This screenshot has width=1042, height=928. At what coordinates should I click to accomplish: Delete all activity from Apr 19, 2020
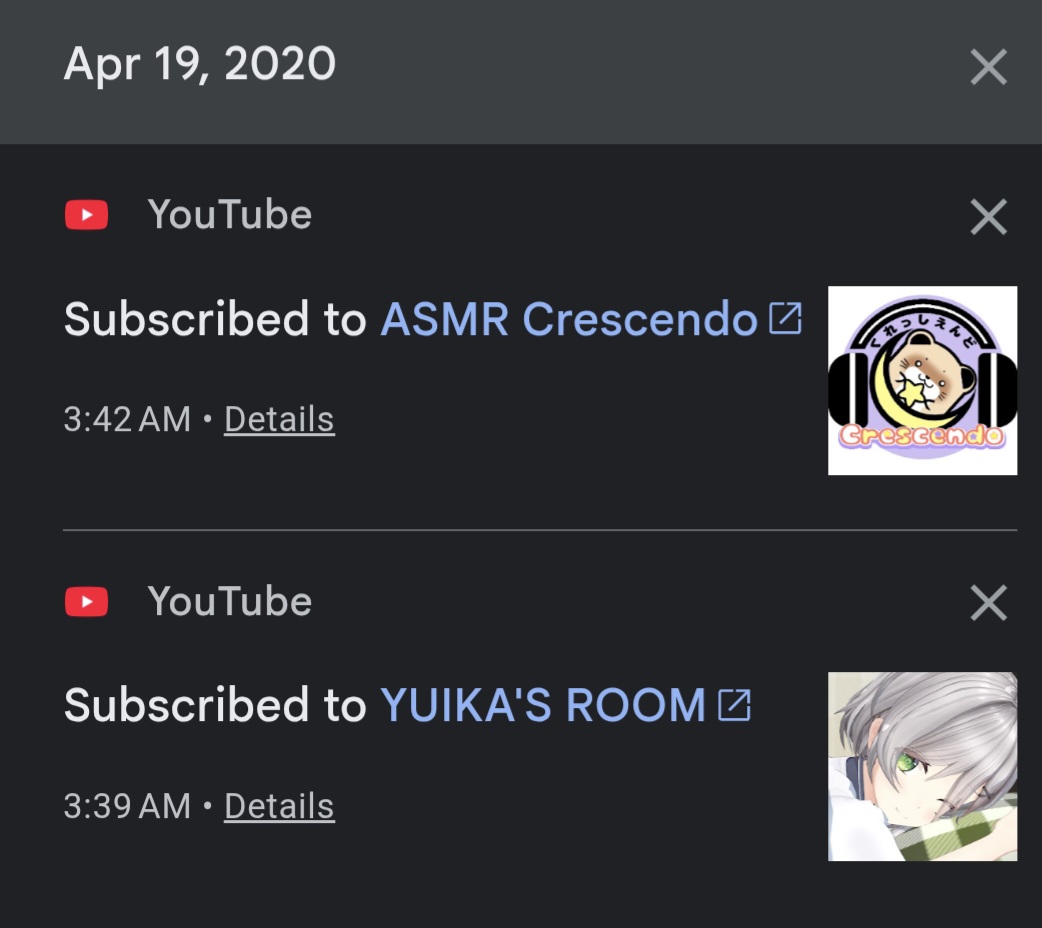[x=989, y=66]
